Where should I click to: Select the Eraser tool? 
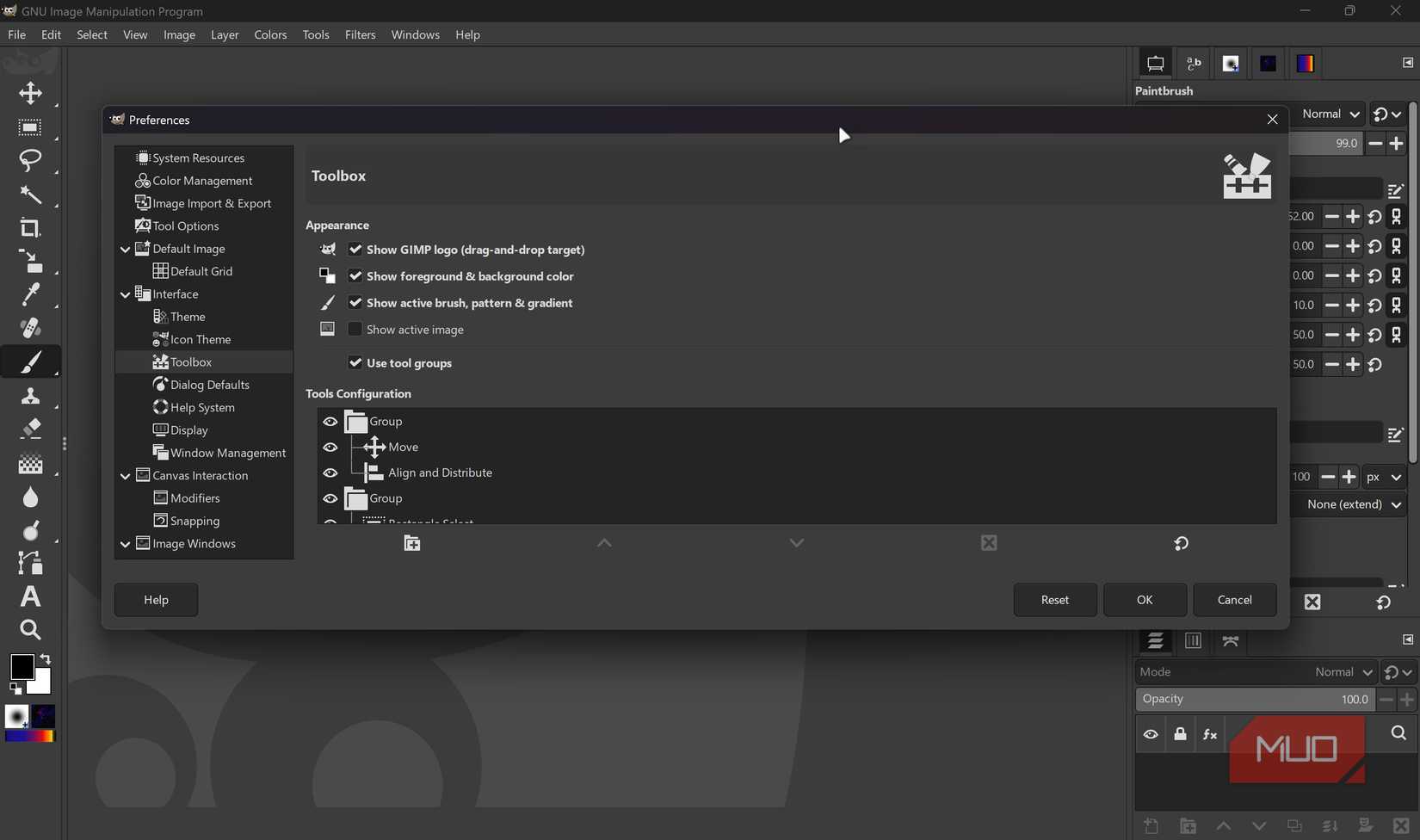point(30,429)
